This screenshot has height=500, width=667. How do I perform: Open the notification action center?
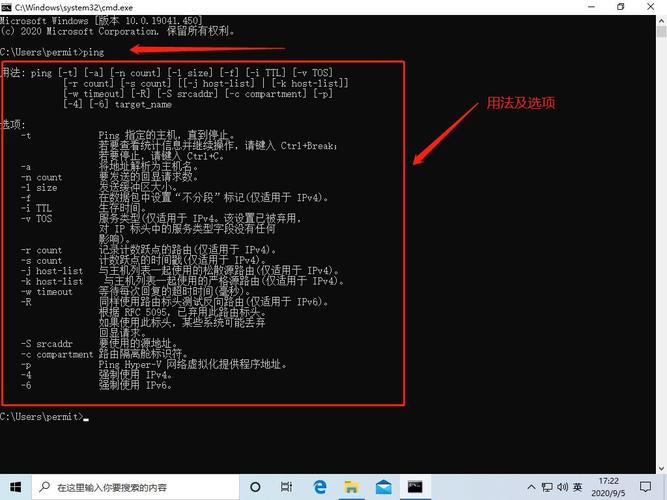tap(645, 487)
